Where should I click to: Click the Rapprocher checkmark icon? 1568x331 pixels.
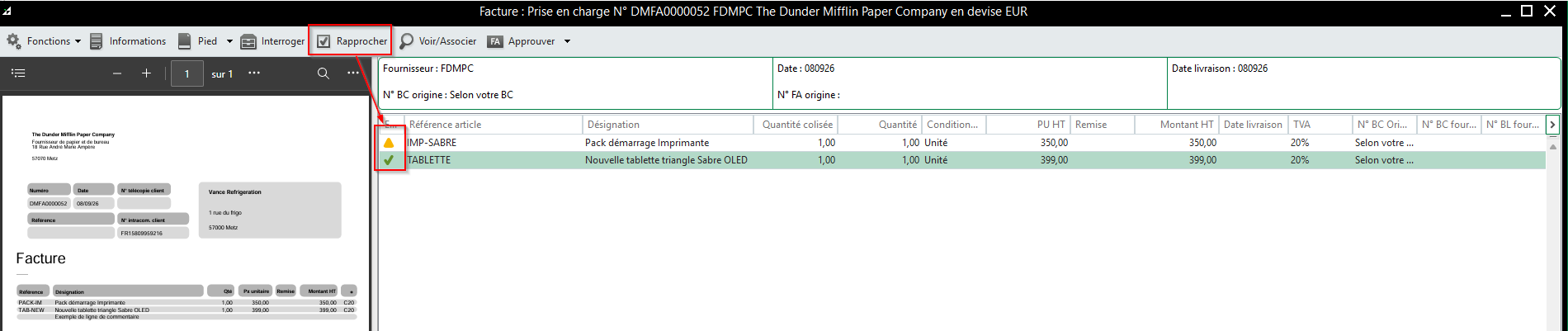click(x=324, y=41)
